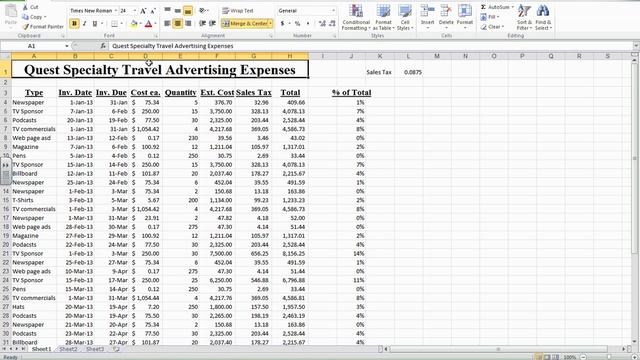
Task: Click the AutoSum button
Action: (x=496, y=7)
